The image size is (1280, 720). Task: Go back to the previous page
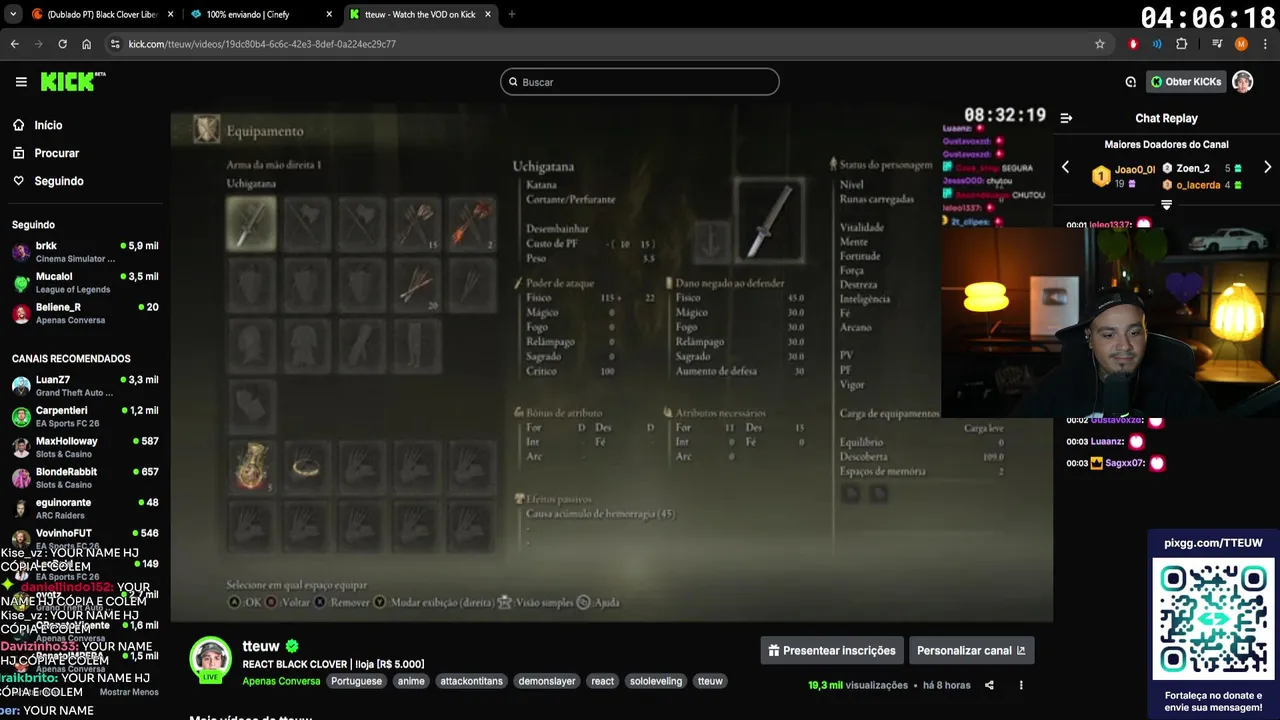(14, 44)
